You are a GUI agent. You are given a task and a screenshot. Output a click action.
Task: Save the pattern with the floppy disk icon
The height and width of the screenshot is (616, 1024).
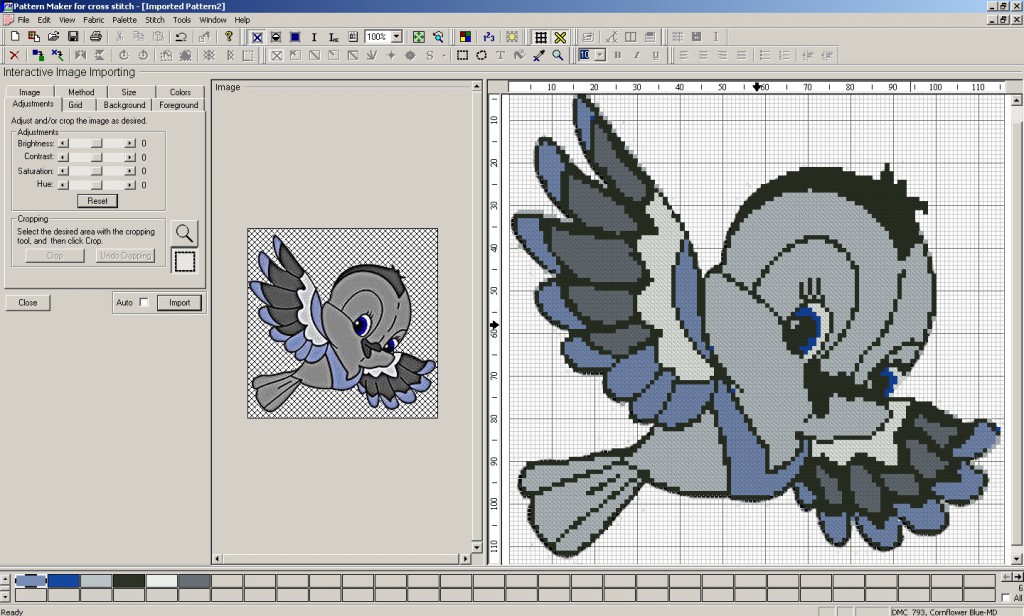[73, 37]
